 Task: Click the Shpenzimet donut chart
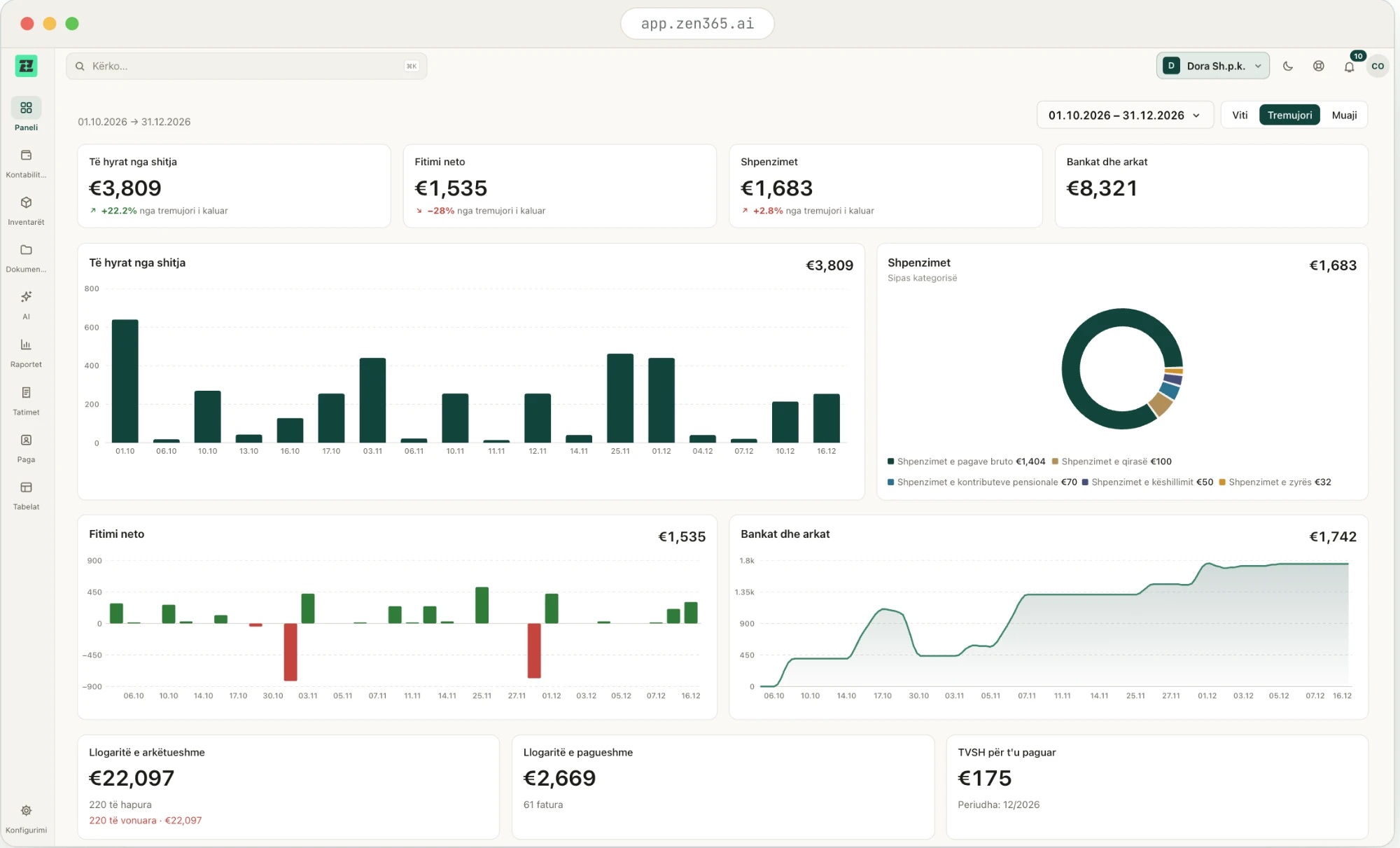[x=1122, y=368]
